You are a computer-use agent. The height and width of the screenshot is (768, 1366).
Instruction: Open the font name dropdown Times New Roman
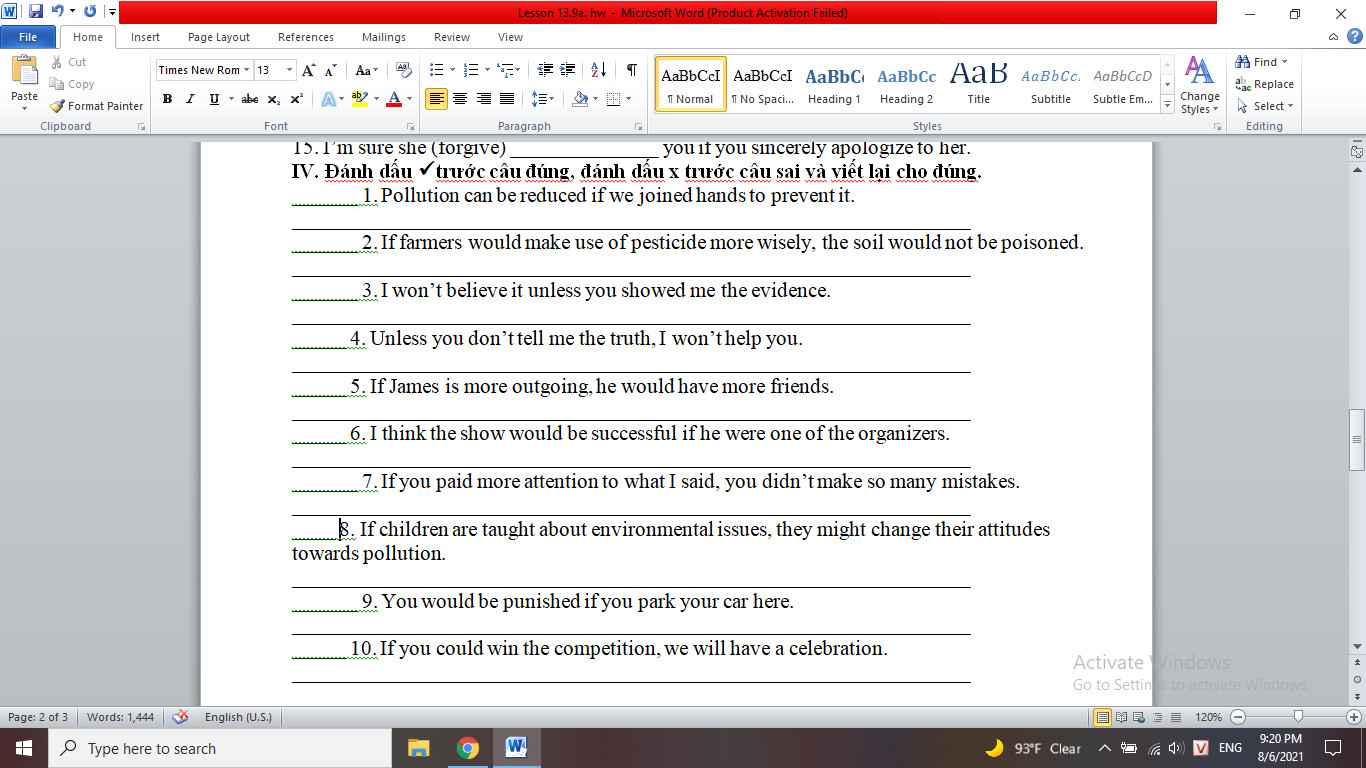pyautogui.click(x=247, y=70)
